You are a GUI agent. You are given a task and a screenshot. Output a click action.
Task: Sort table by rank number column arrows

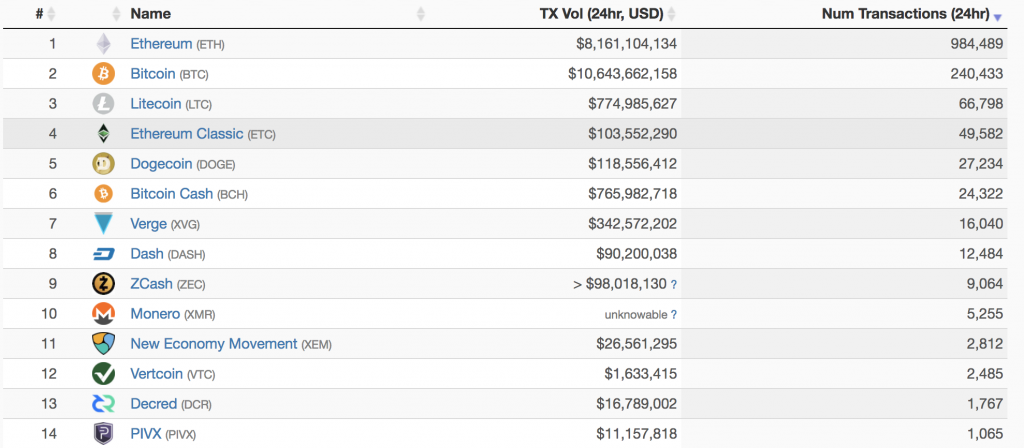[x=52, y=14]
